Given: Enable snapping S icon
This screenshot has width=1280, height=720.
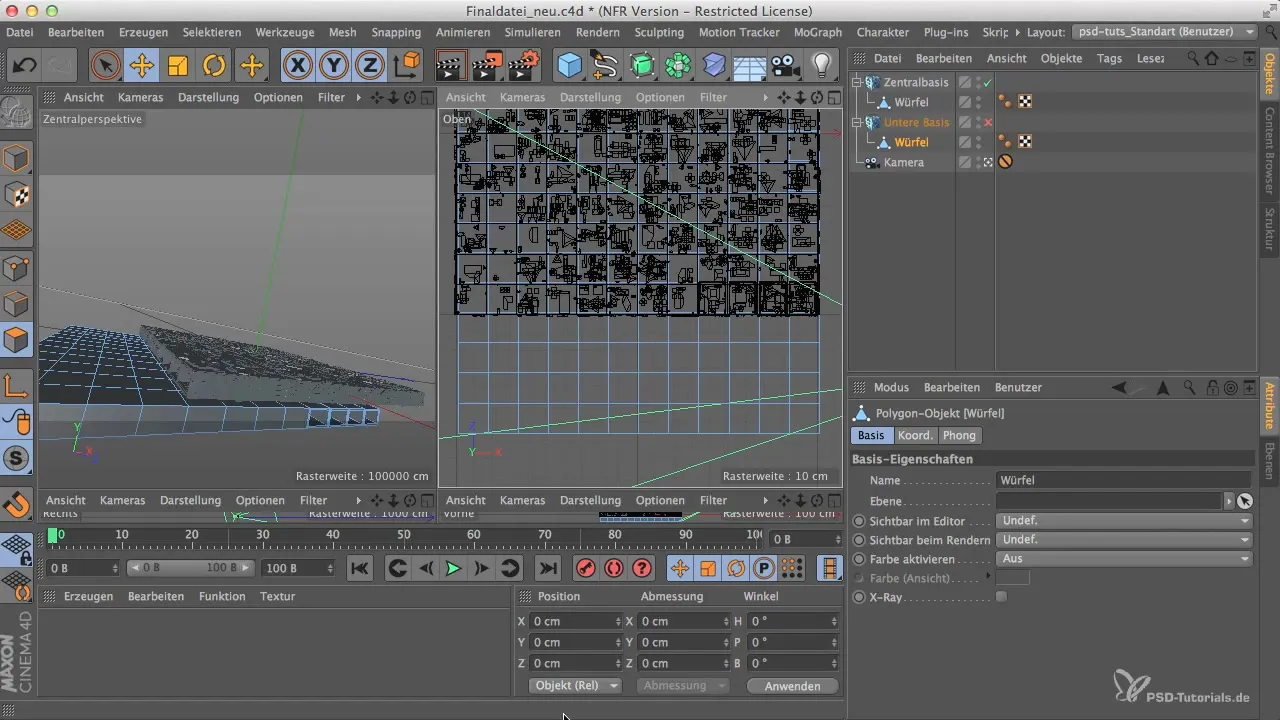Looking at the screenshot, I should 17,459.
